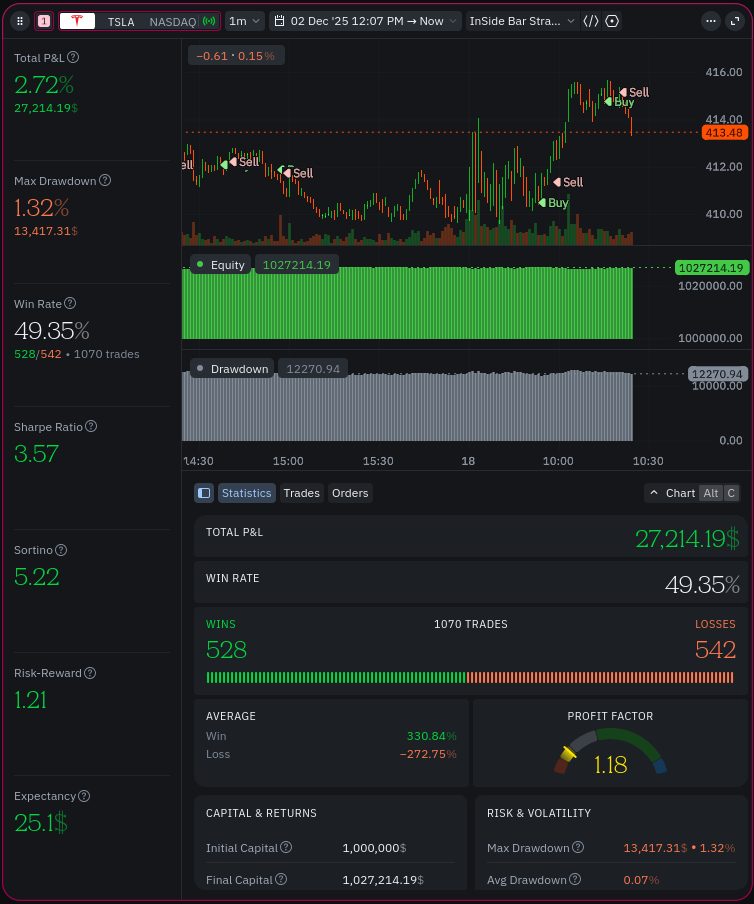754x904 pixels.
Task: Click the Buy marker near 410.00
Action: 553,202
